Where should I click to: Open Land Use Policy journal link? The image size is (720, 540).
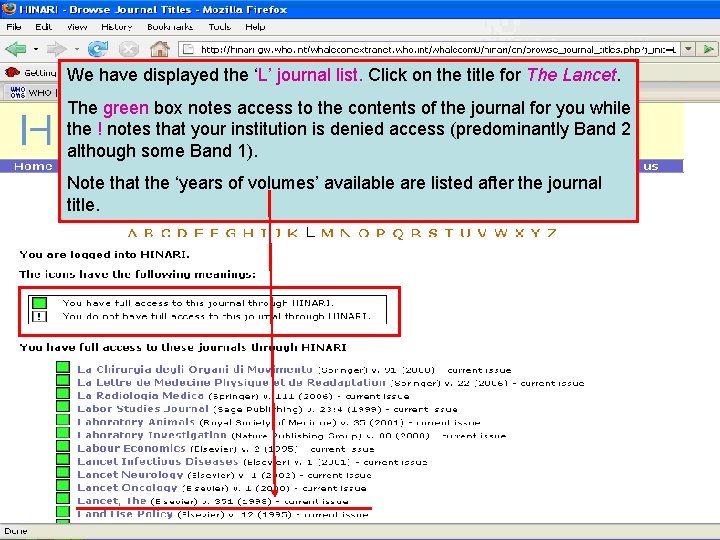point(124,514)
